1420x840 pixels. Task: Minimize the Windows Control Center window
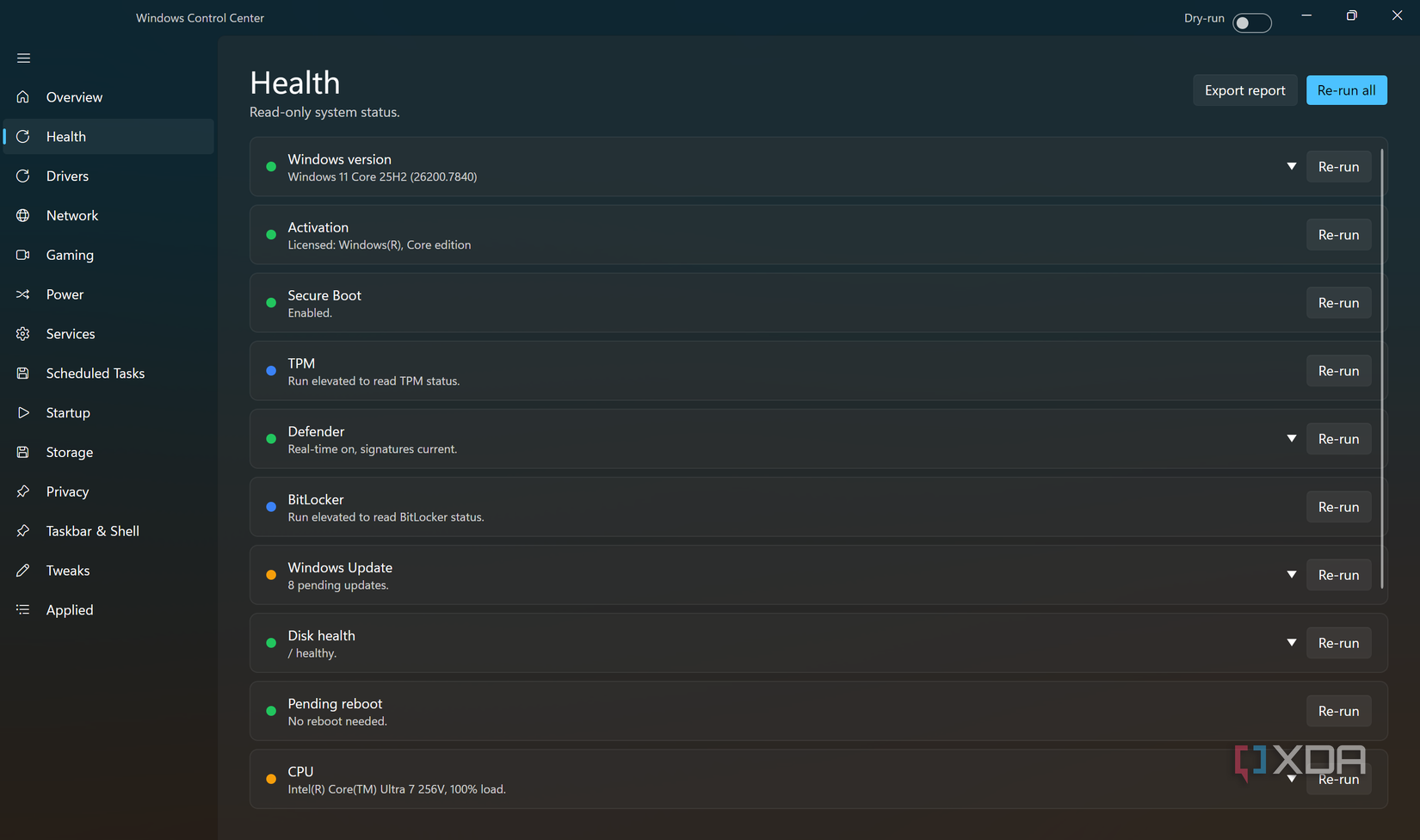pyautogui.click(x=1306, y=15)
